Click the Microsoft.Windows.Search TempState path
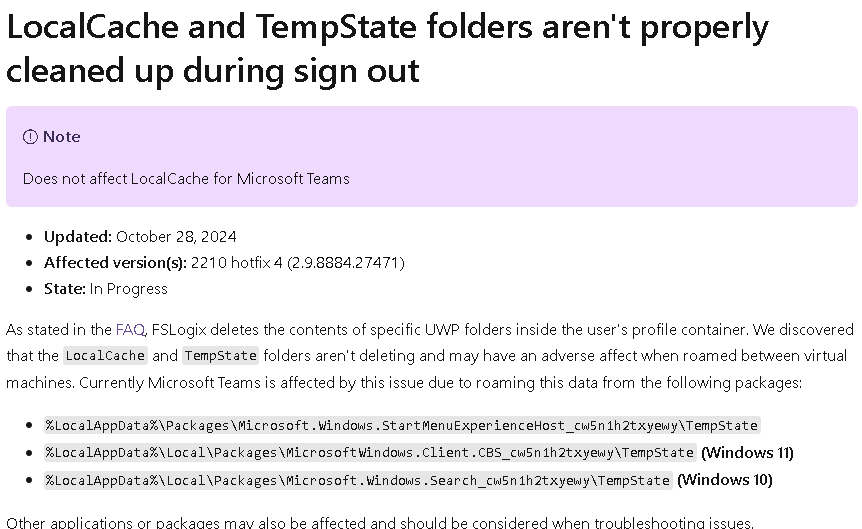The width and height of the screenshot is (862, 529). point(358,480)
